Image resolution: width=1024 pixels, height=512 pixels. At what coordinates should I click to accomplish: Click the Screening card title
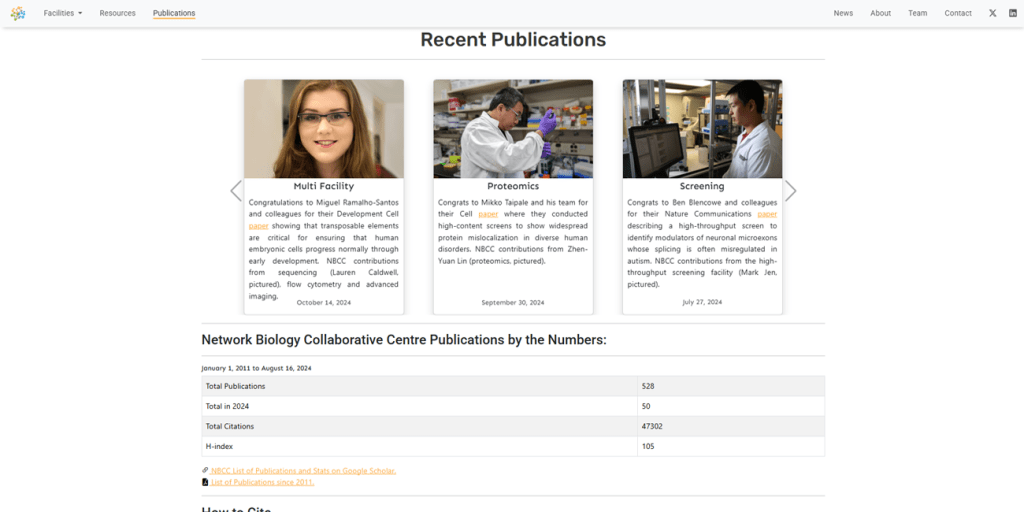pos(702,186)
